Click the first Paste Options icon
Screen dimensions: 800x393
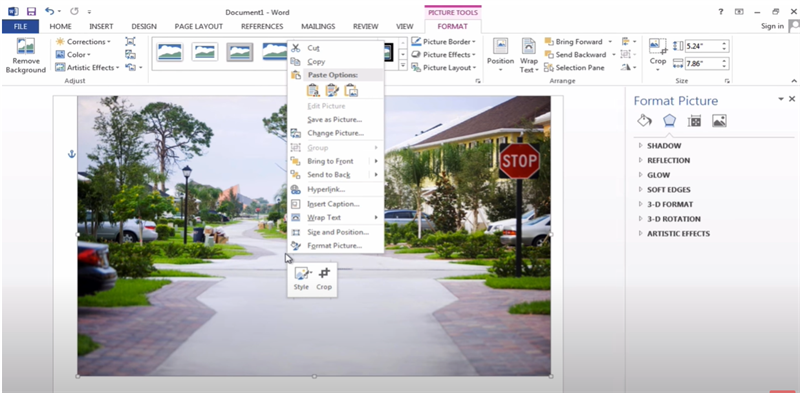point(313,90)
